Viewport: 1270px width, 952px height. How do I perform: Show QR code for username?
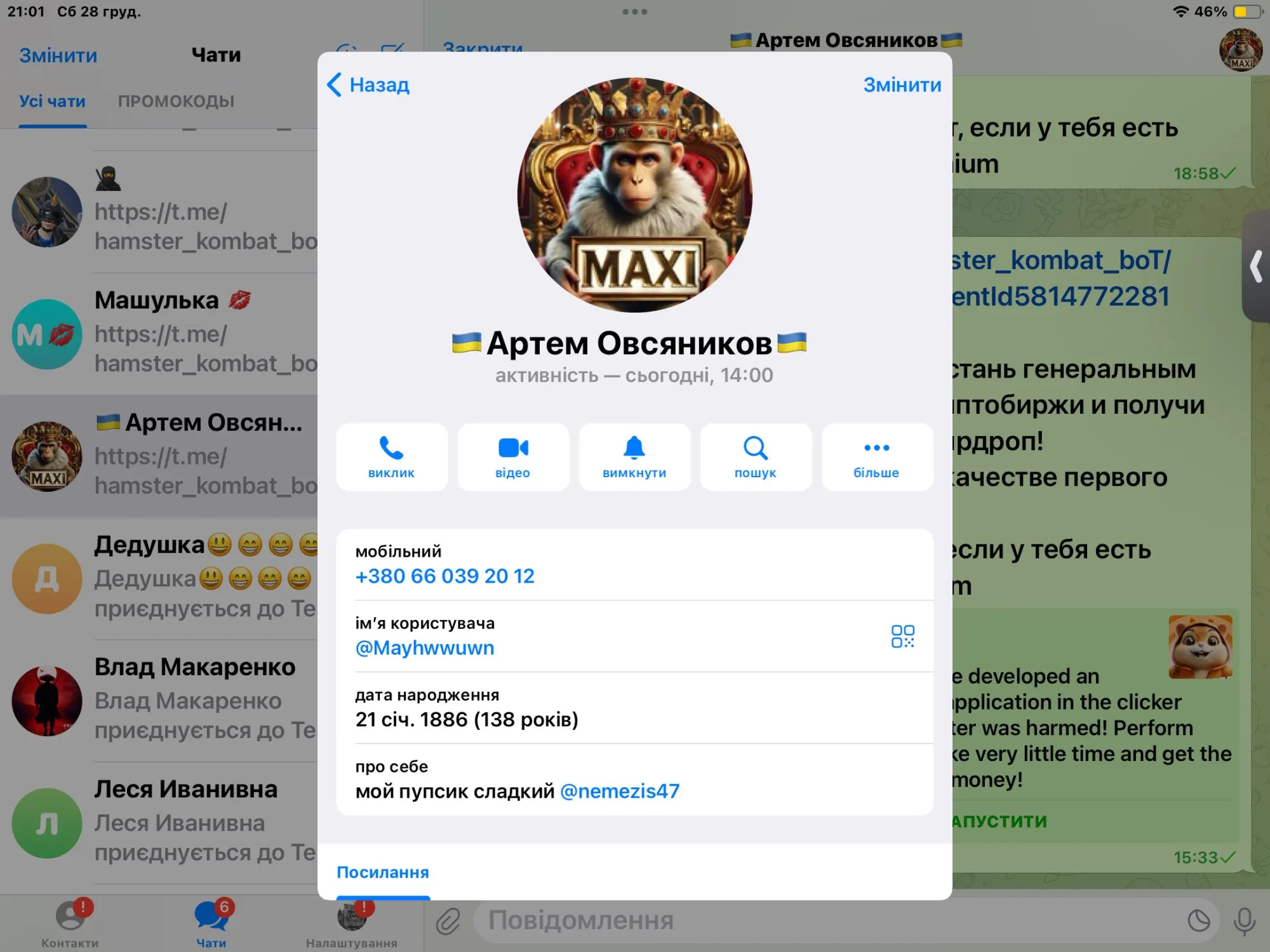click(x=902, y=636)
